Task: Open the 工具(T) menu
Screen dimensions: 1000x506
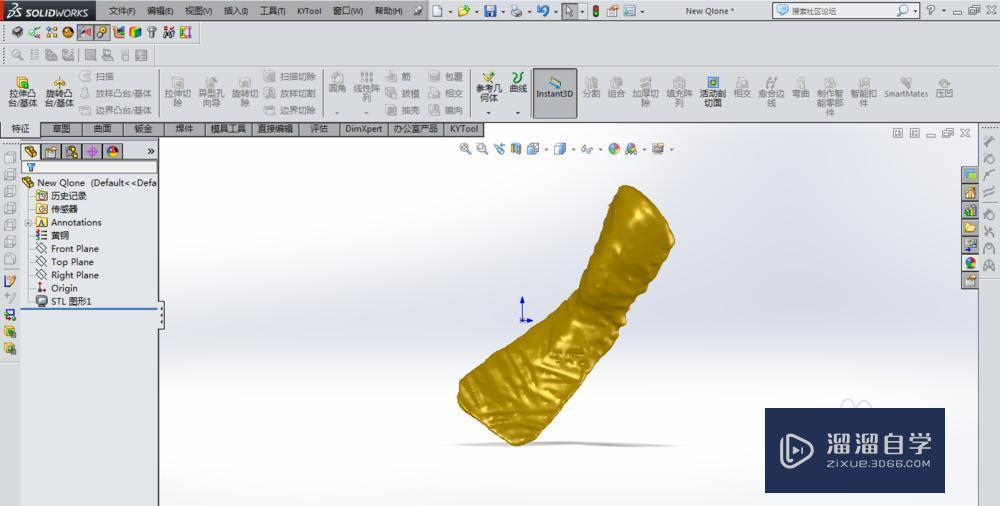Action: 272,11
